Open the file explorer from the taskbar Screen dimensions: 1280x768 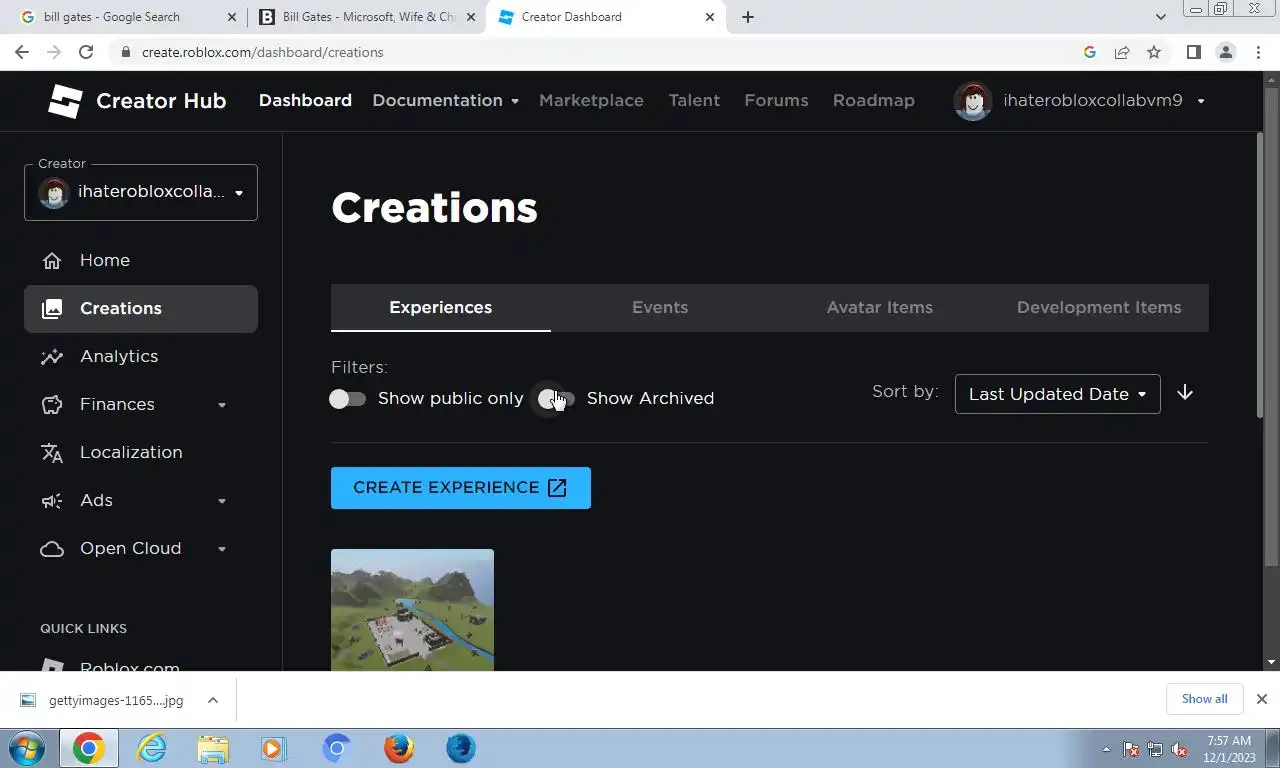click(x=212, y=748)
